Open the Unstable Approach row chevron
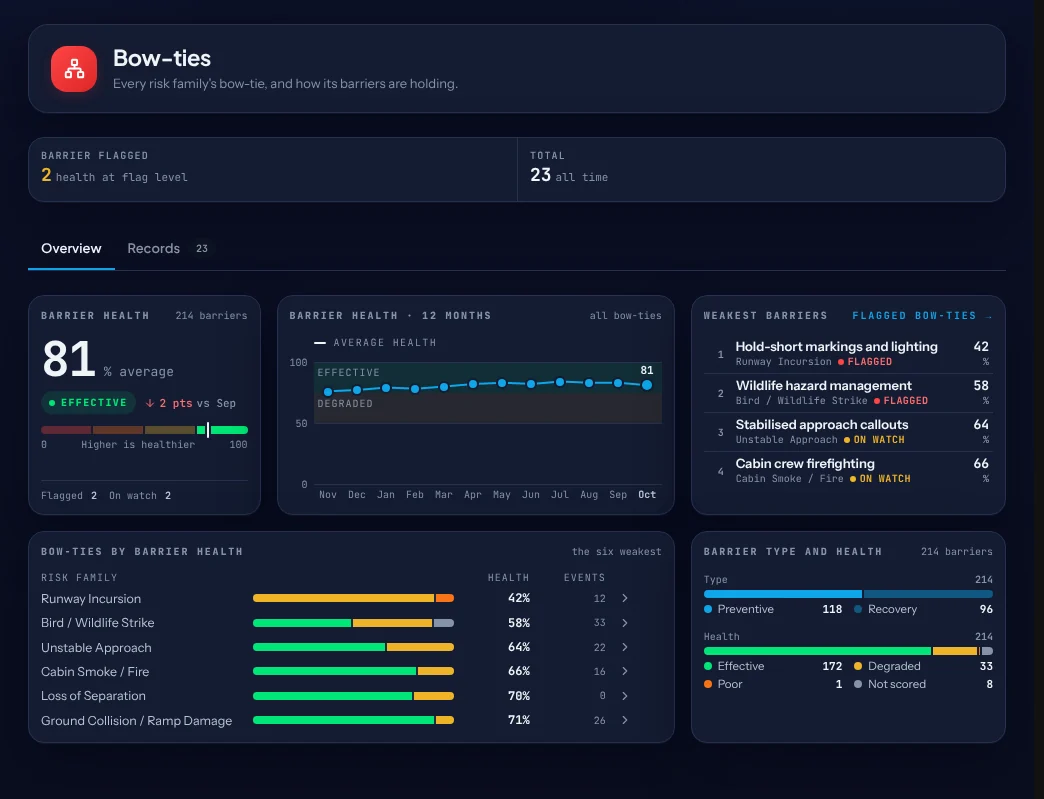1044x799 pixels. tap(625, 647)
